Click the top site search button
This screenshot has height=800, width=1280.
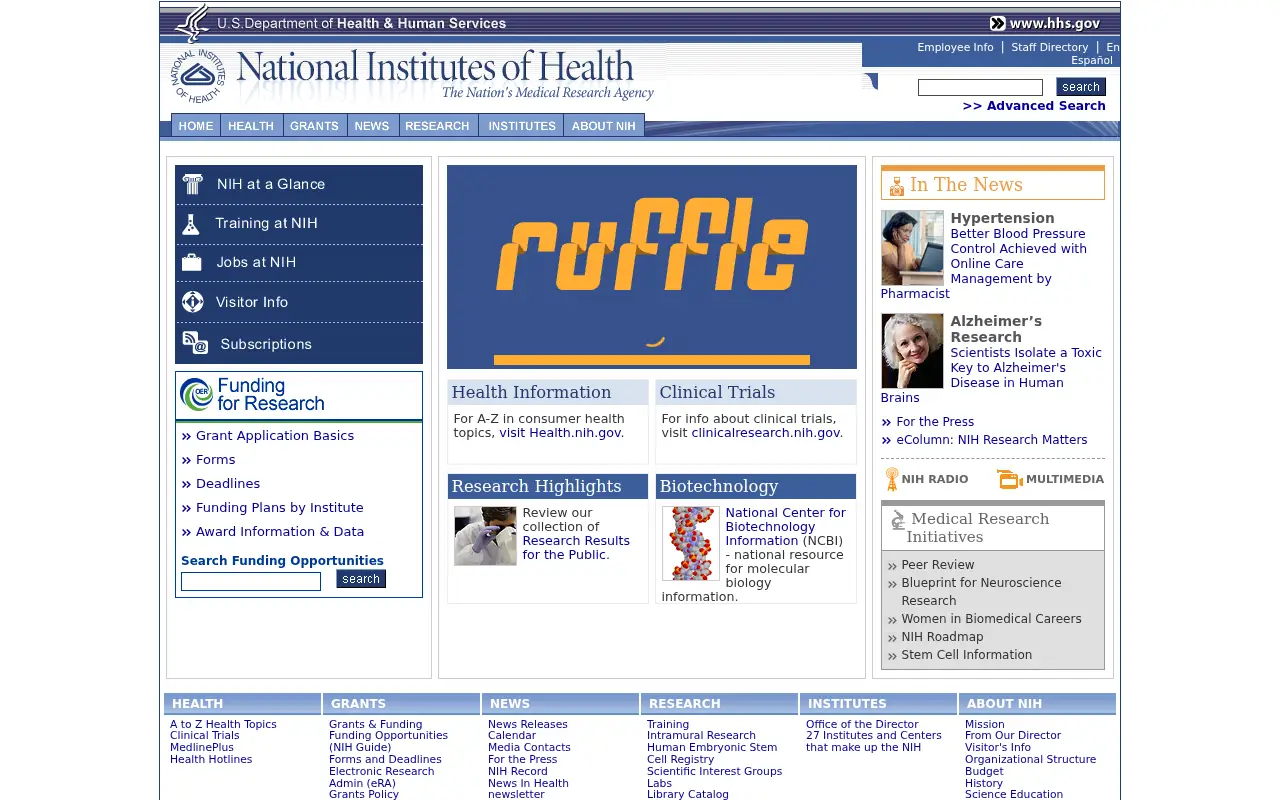pyautogui.click(x=1081, y=87)
